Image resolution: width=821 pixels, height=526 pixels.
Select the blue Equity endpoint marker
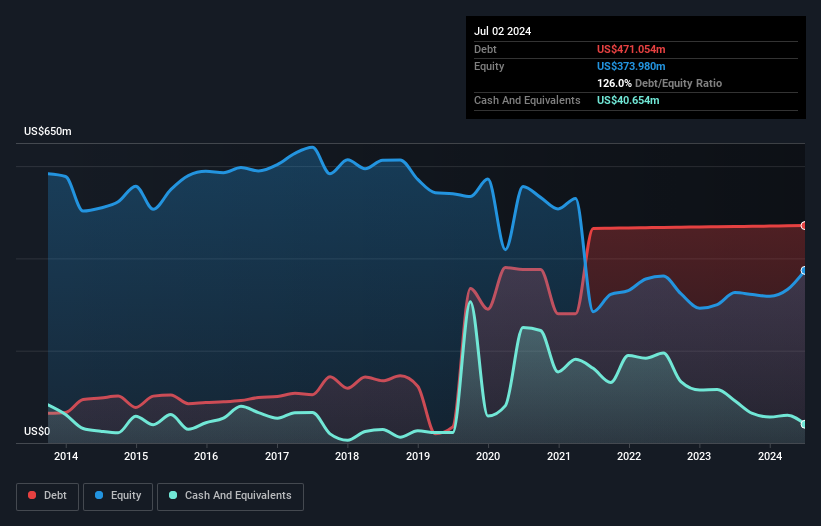804,271
